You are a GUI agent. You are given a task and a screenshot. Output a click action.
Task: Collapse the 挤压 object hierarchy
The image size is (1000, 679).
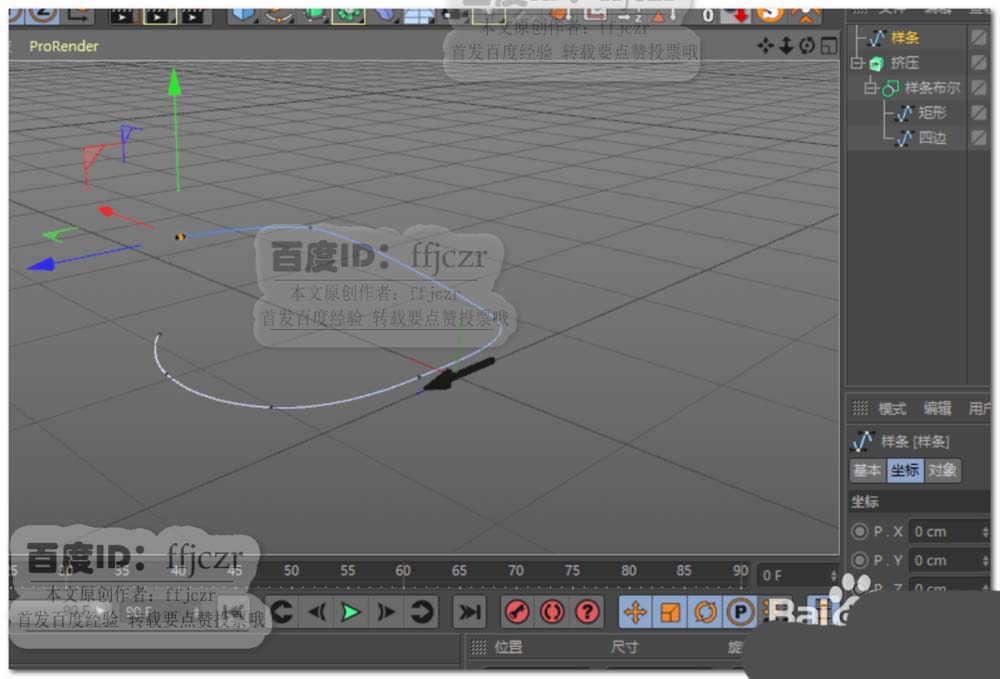(857, 62)
